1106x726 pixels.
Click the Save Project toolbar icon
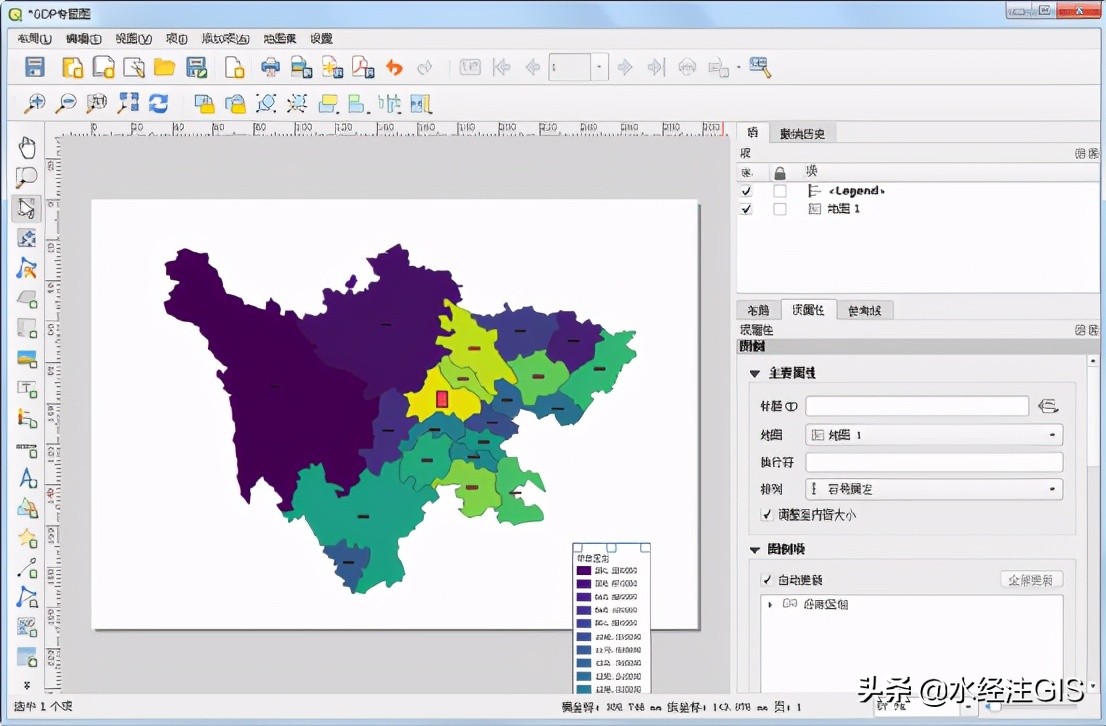pyautogui.click(x=35, y=67)
